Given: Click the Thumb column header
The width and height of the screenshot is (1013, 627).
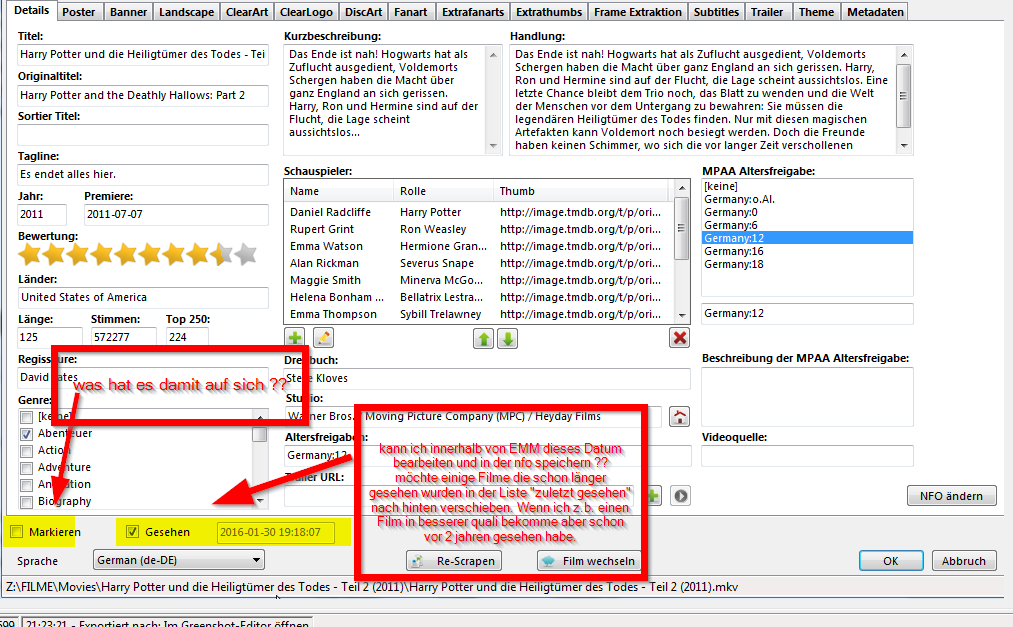Looking at the screenshot, I should coord(583,191).
